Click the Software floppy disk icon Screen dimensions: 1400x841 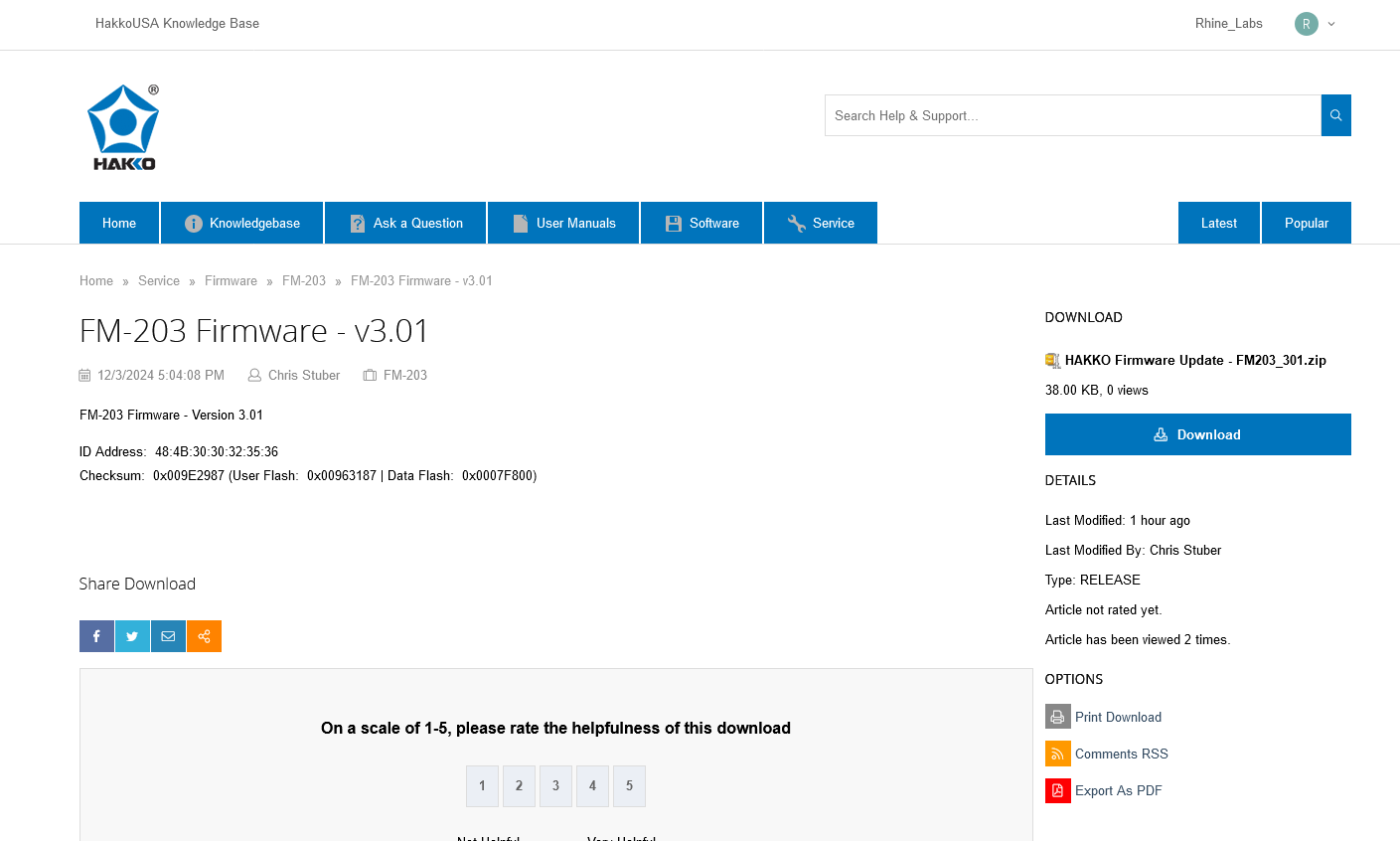click(x=674, y=224)
